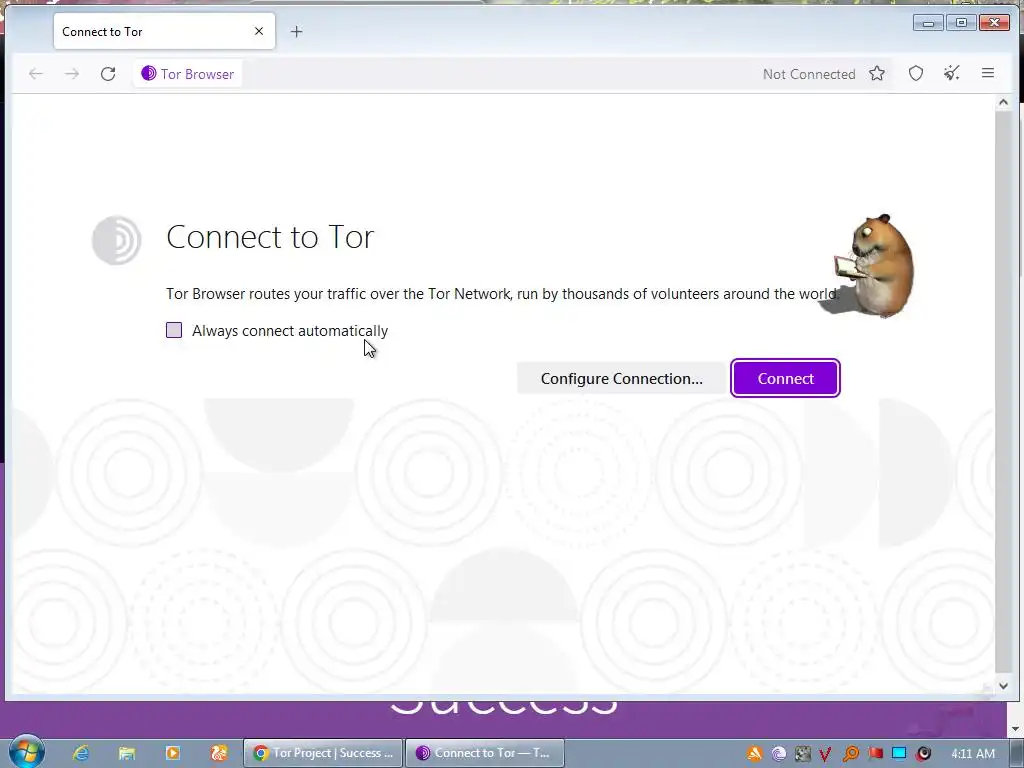
Task: Click the Tor Browser identity box
Action: click(x=187, y=74)
